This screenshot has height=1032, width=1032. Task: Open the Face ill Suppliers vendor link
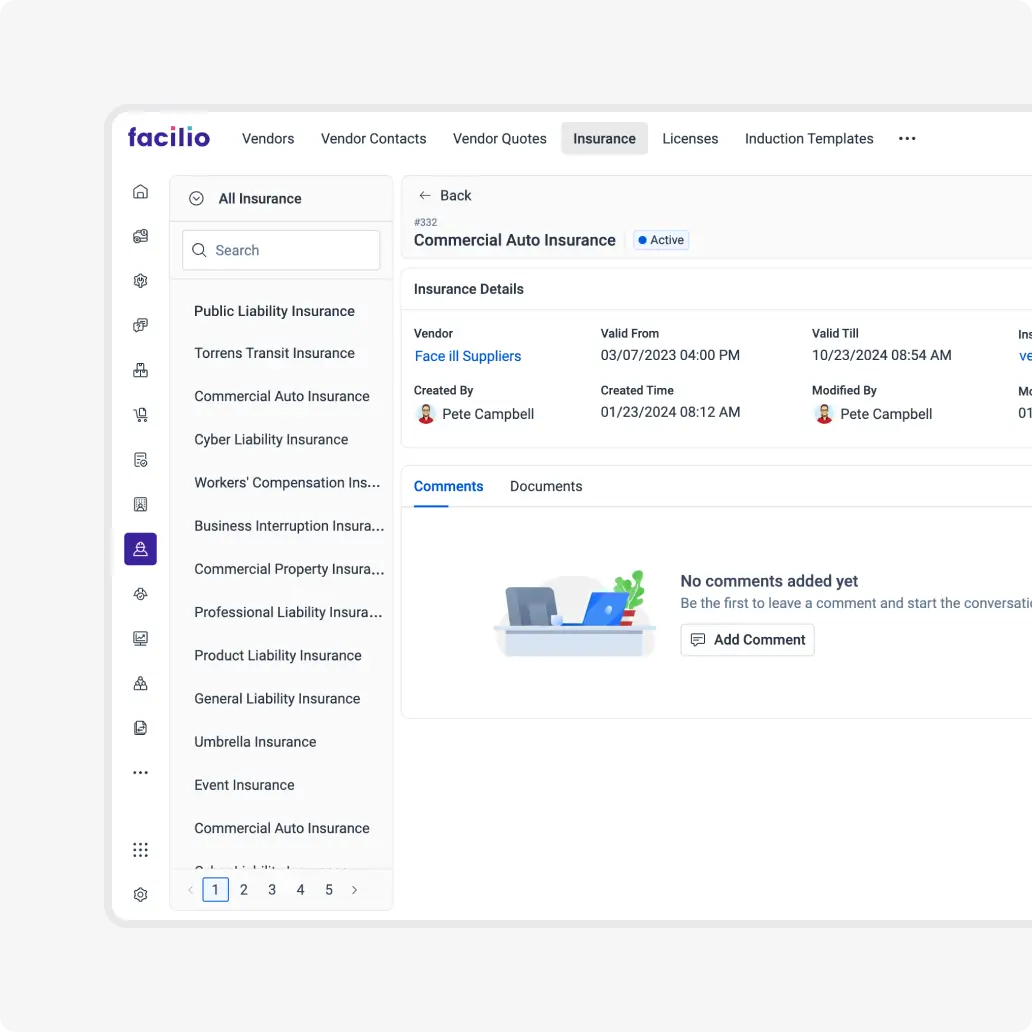[468, 356]
